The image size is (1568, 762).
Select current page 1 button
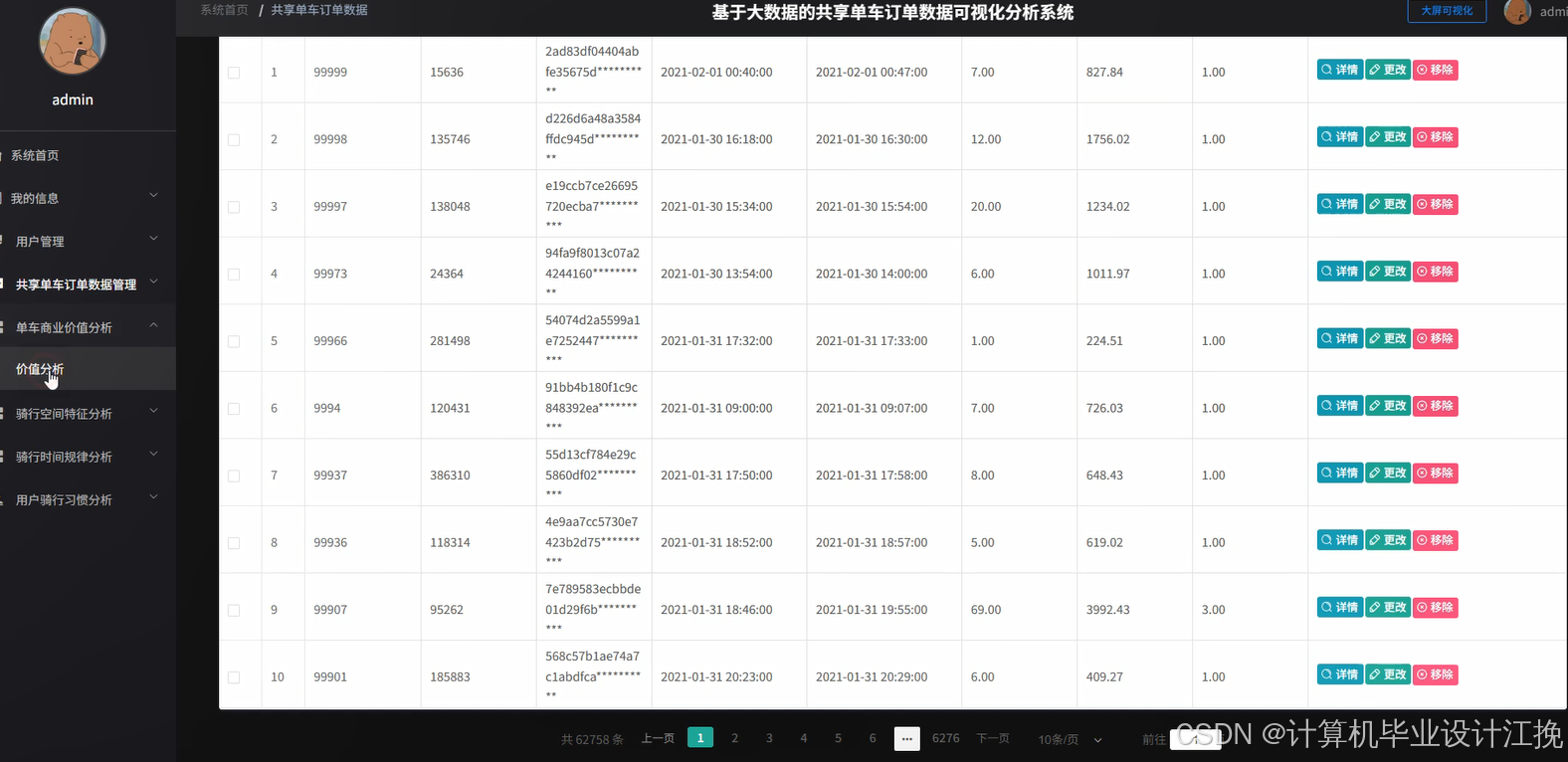700,738
